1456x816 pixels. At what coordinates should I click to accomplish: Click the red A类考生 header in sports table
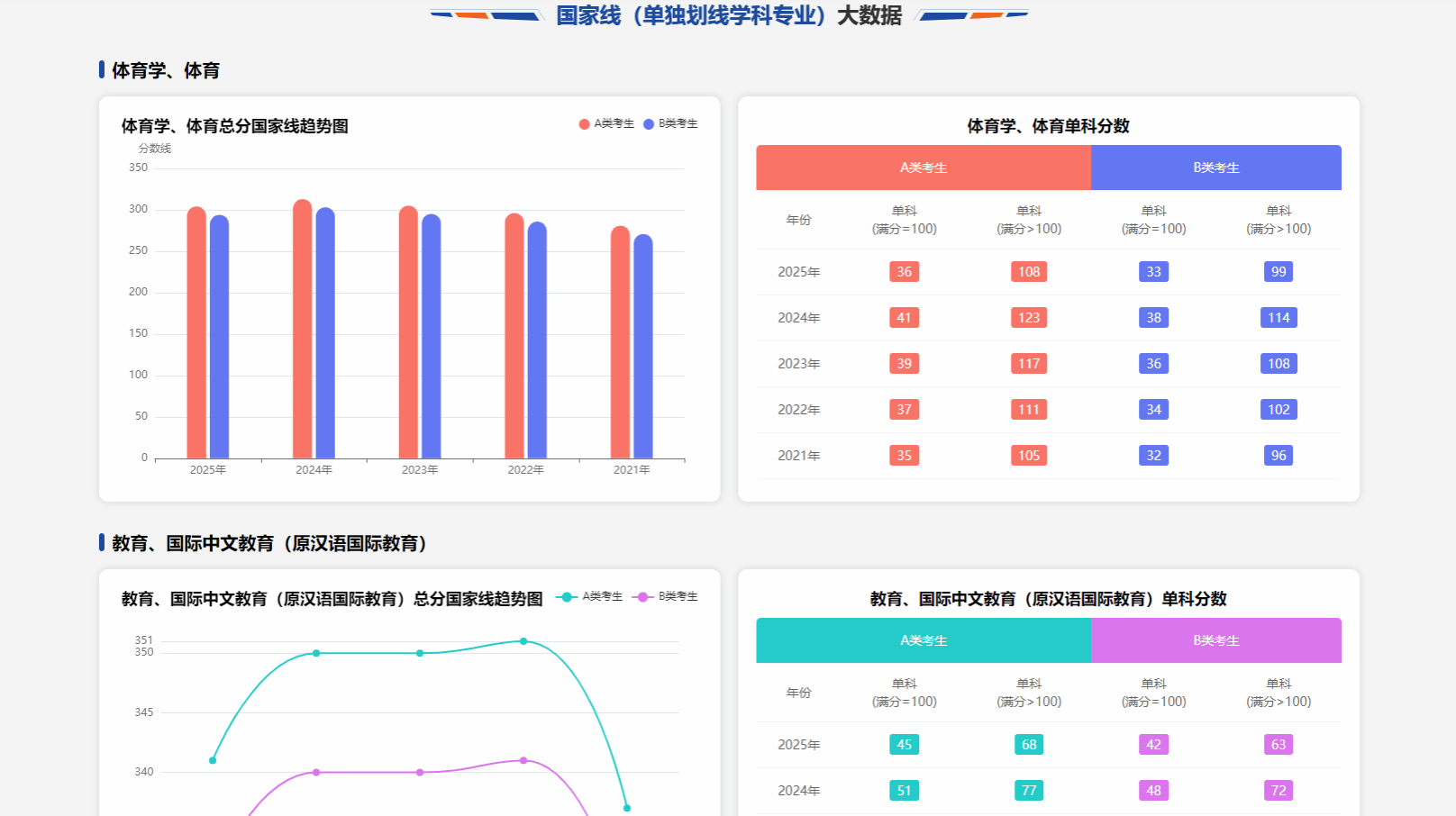923,168
